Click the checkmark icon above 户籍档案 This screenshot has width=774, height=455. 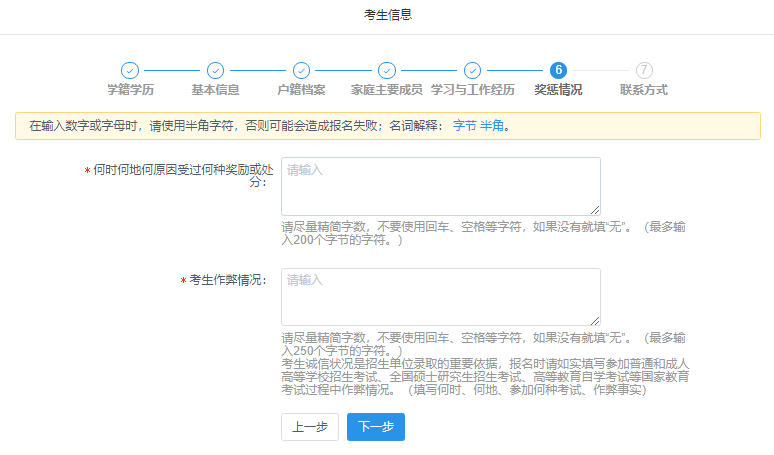tap(301, 70)
